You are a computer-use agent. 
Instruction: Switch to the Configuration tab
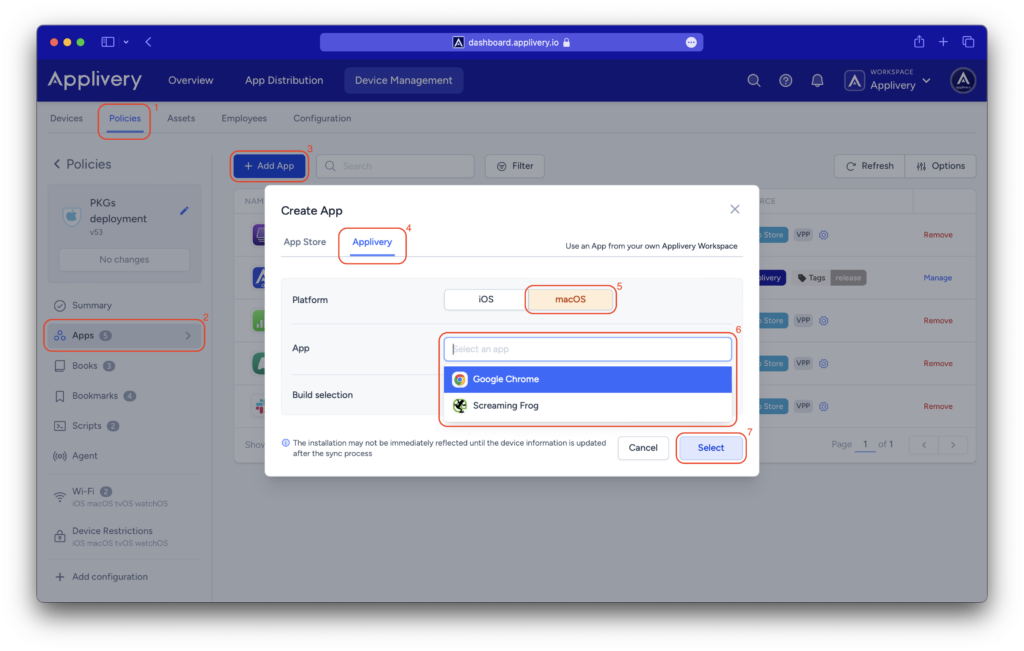322,118
